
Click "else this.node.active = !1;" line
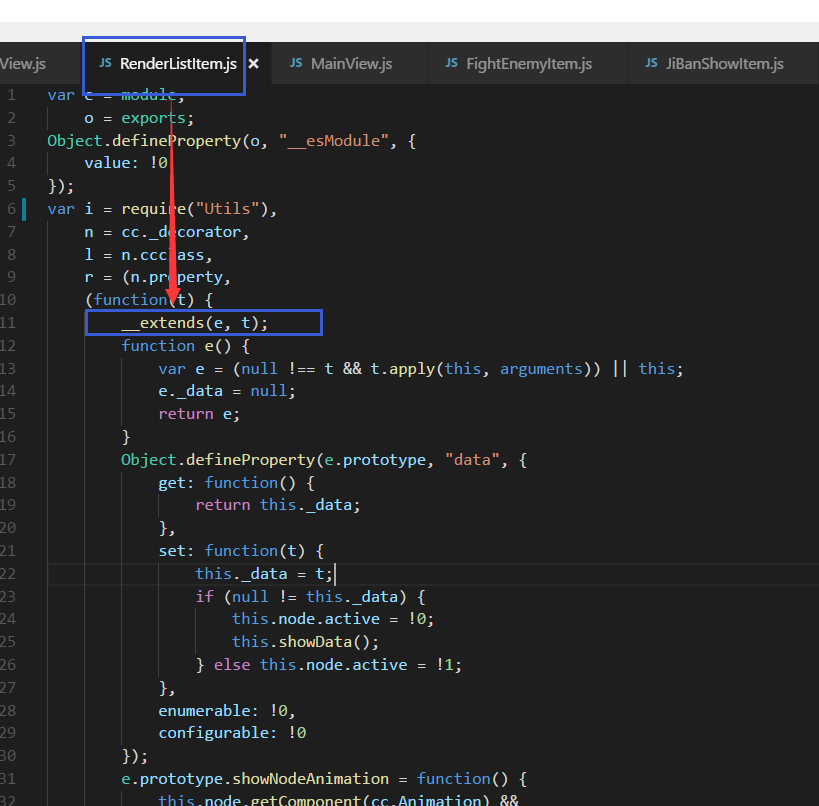point(337,665)
